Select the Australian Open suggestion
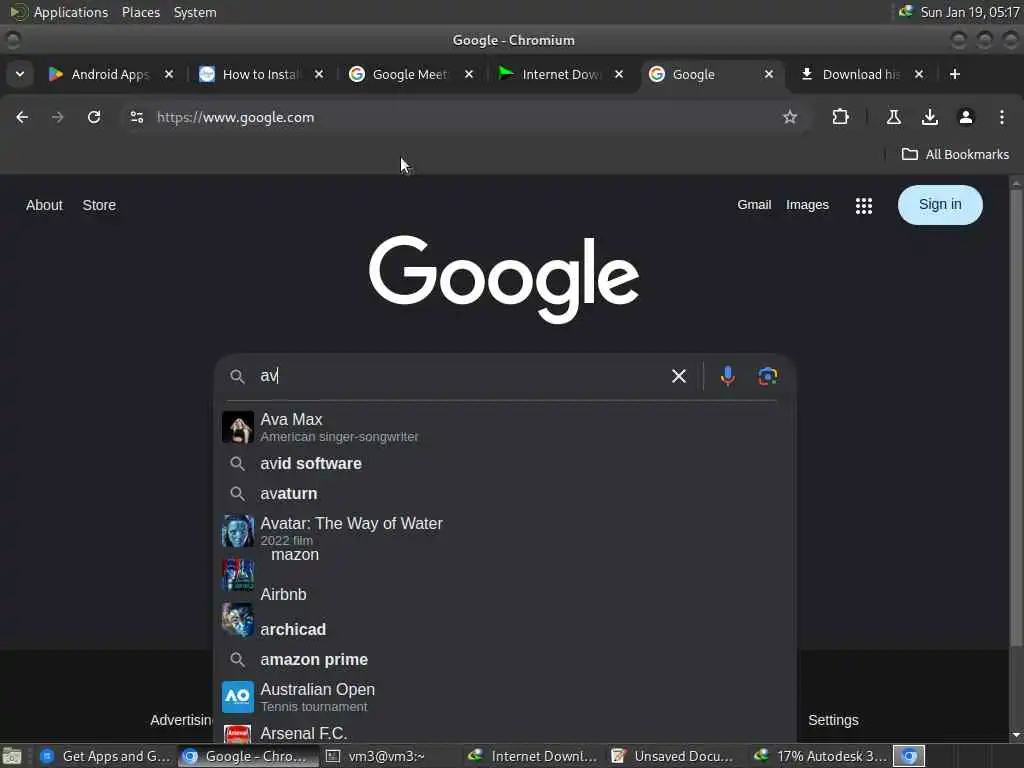This screenshot has height=768, width=1024. pyautogui.click(x=505, y=697)
